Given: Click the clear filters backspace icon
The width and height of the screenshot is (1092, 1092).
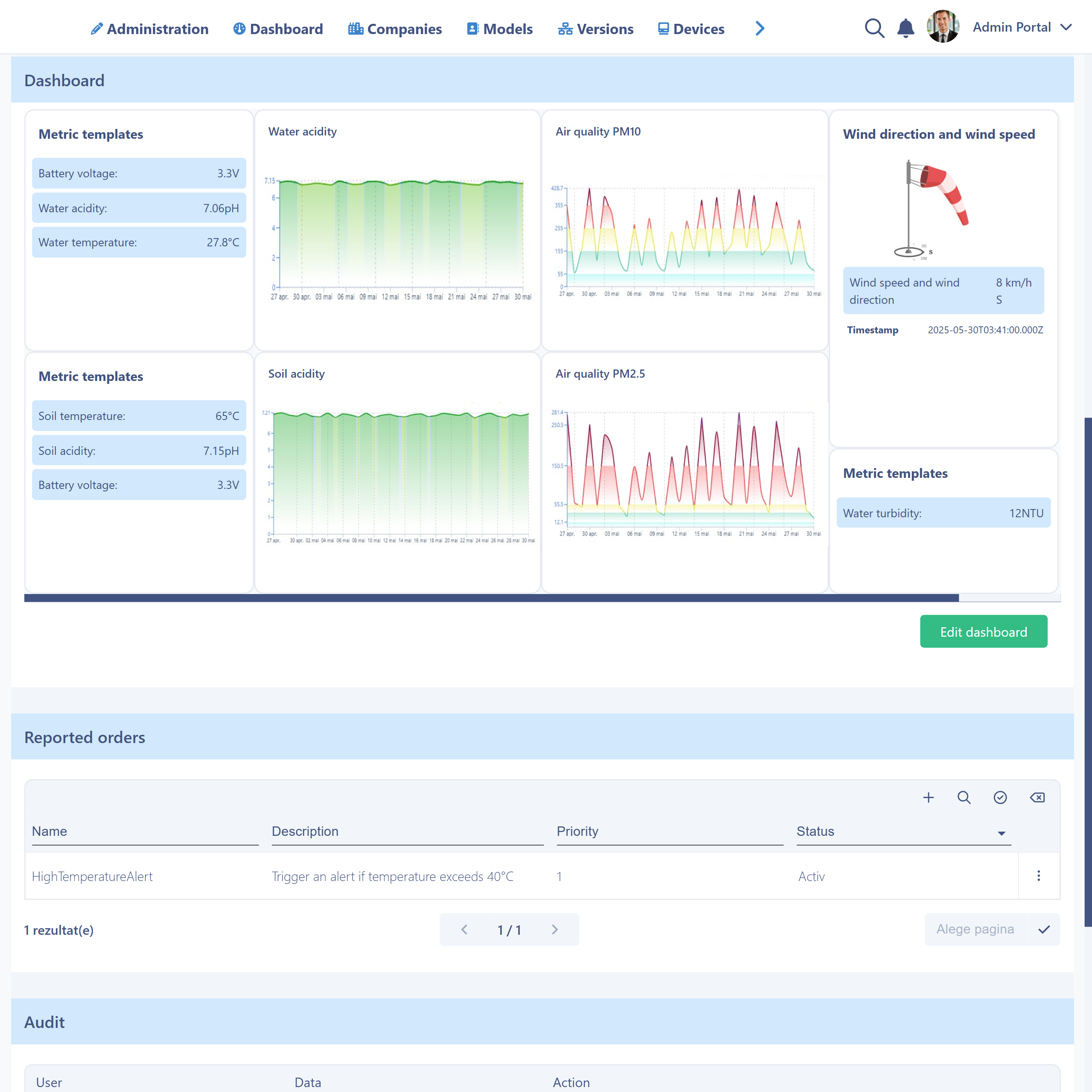Looking at the screenshot, I should click(x=1037, y=798).
